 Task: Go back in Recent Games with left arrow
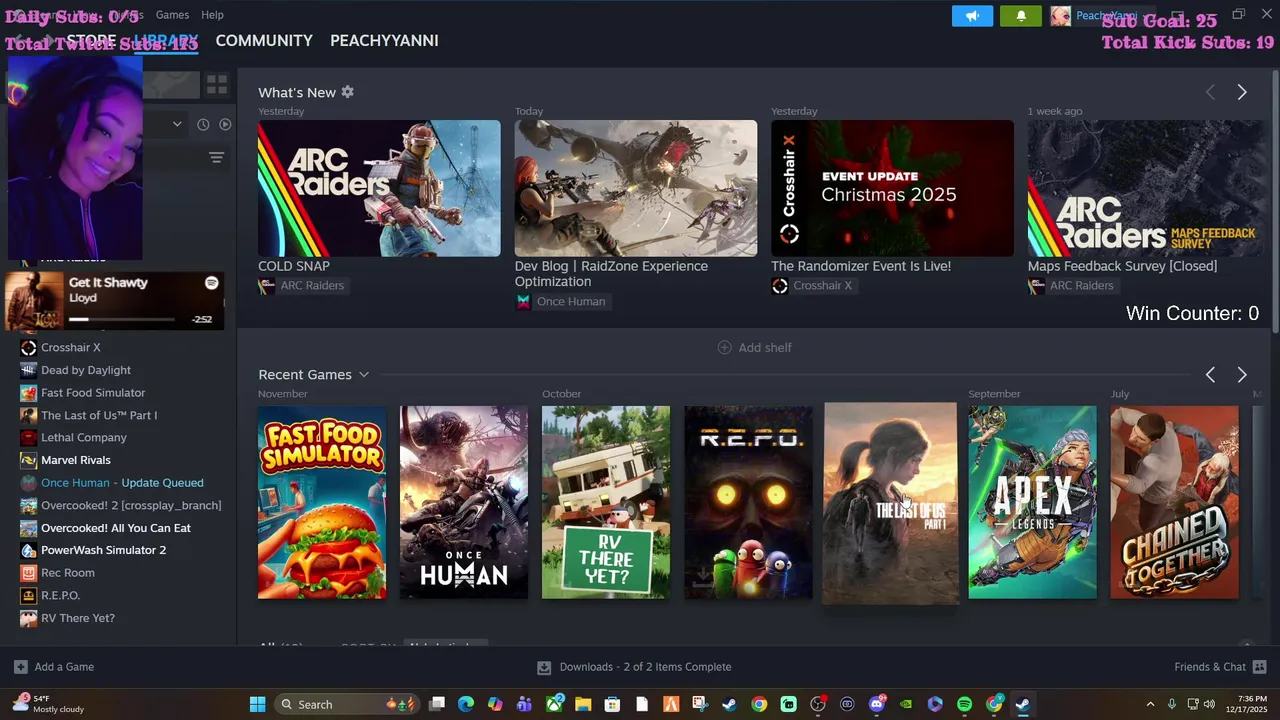1210,375
